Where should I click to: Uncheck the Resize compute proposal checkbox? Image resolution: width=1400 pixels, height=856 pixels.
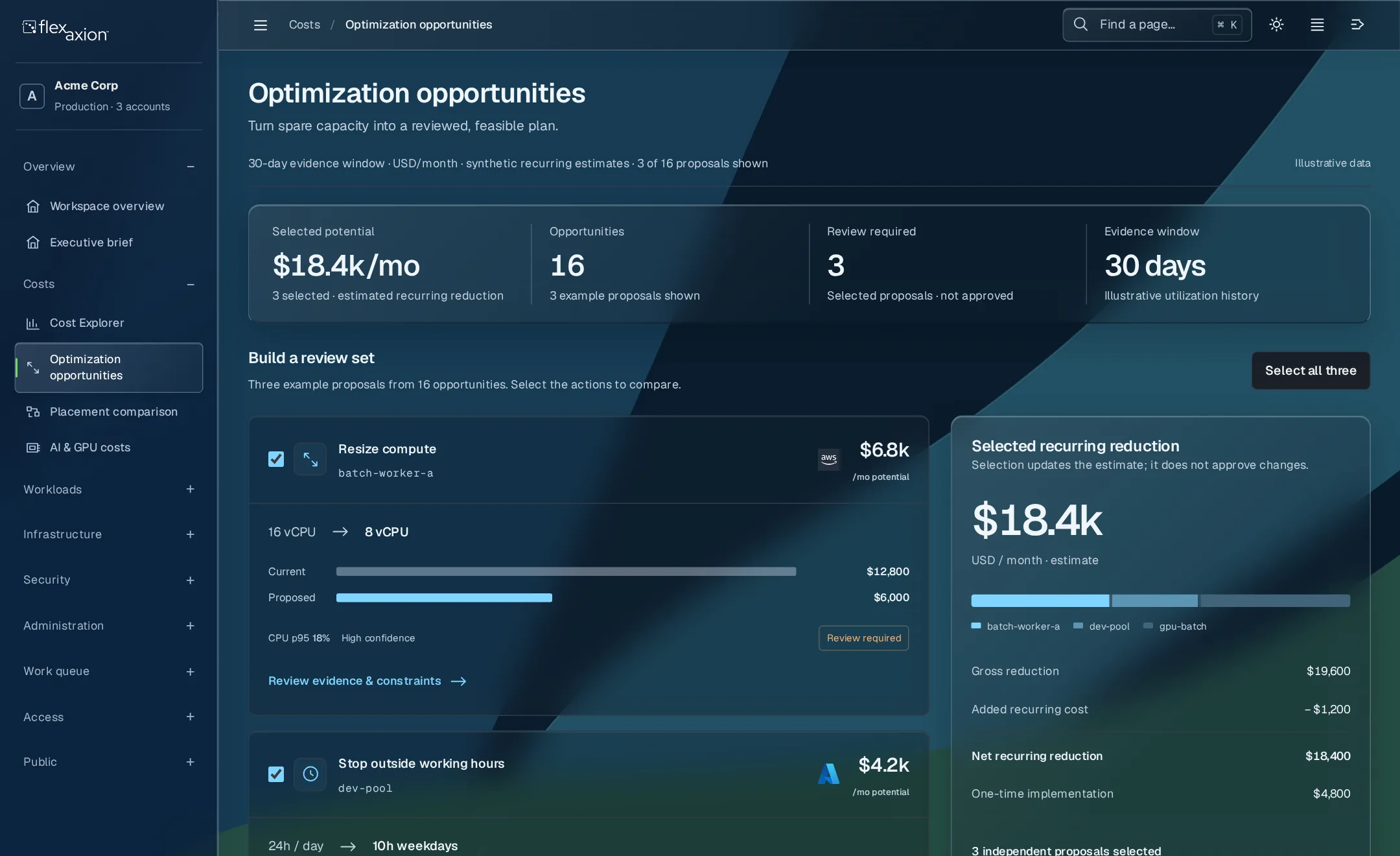click(276, 459)
